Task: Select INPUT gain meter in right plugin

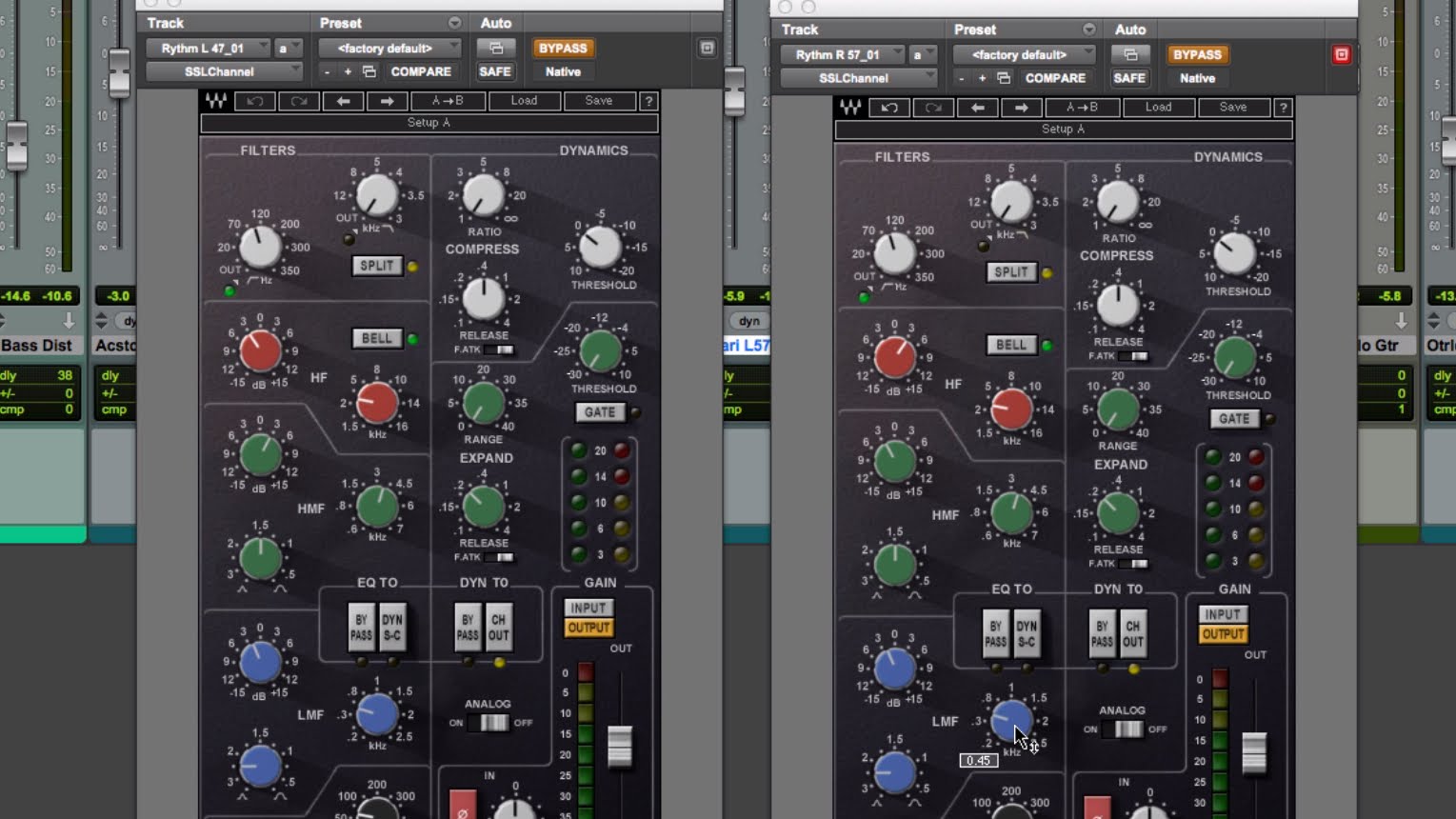Action: point(1223,614)
